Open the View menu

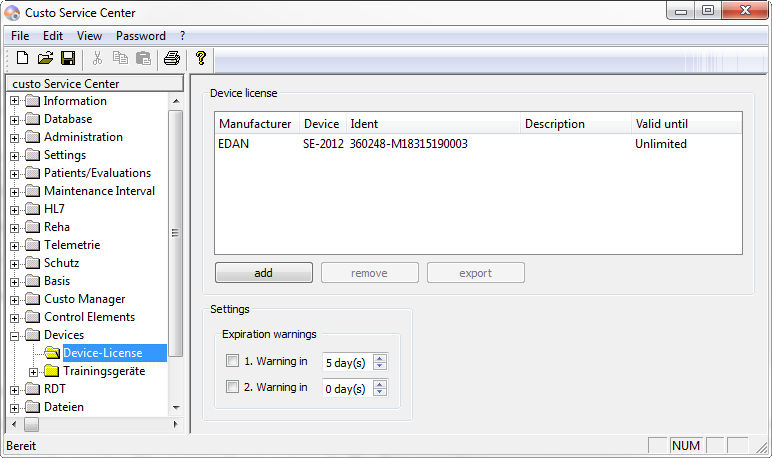tap(89, 36)
